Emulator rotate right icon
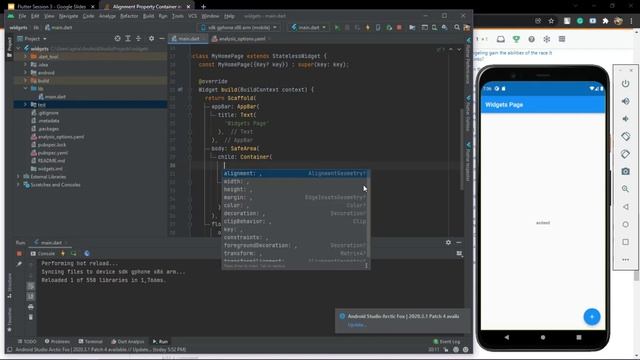 (625, 154)
